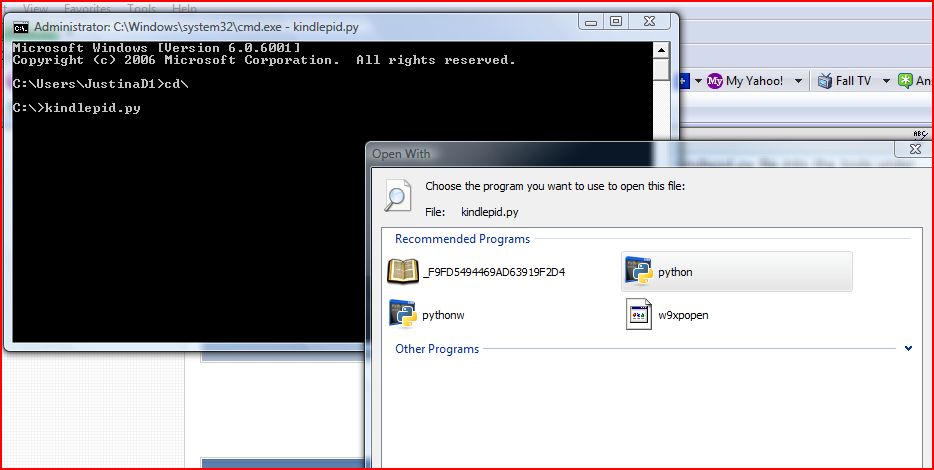934x470 pixels.
Task: Select the pythonw program icon
Action: click(403, 313)
